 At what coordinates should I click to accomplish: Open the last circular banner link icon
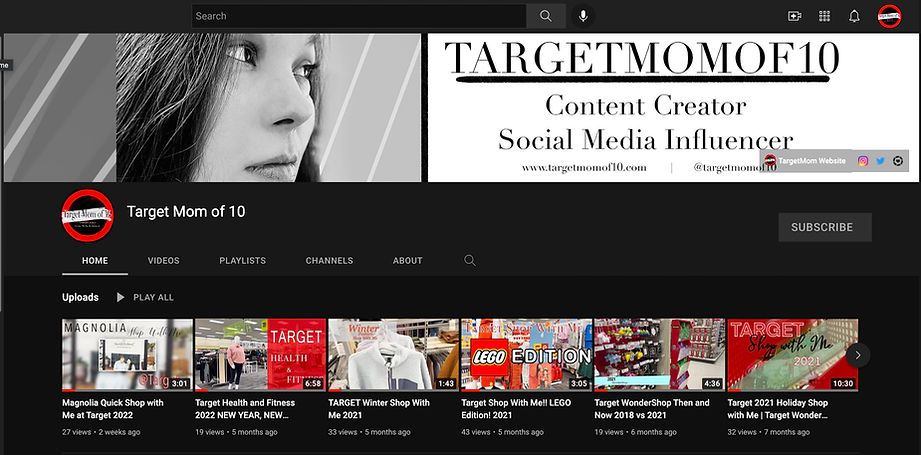pyautogui.click(x=898, y=161)
